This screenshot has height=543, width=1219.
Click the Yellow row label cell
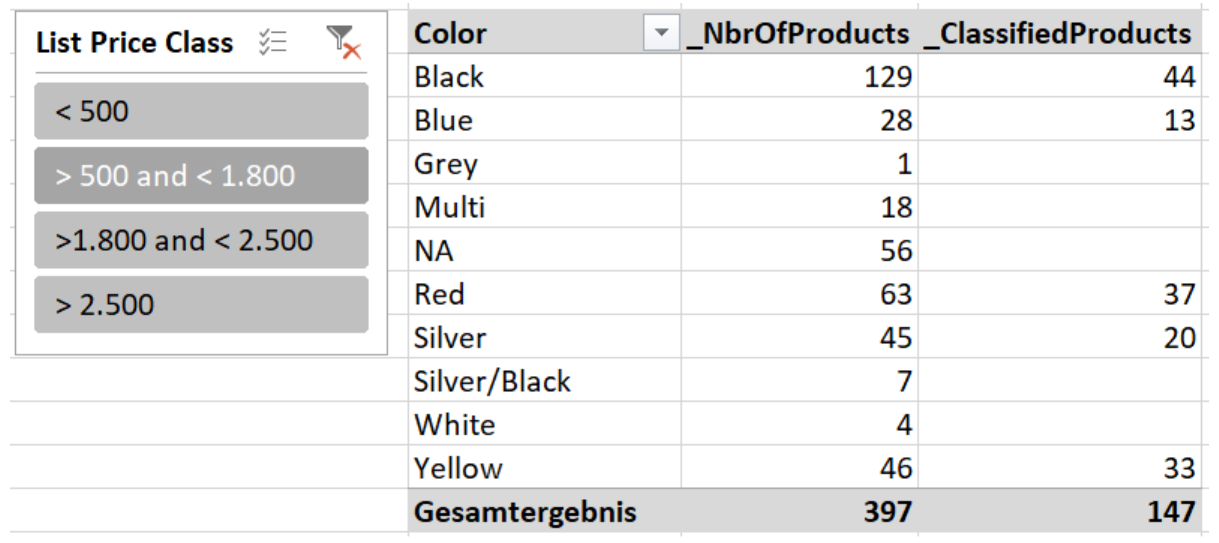tap(545, 468)
